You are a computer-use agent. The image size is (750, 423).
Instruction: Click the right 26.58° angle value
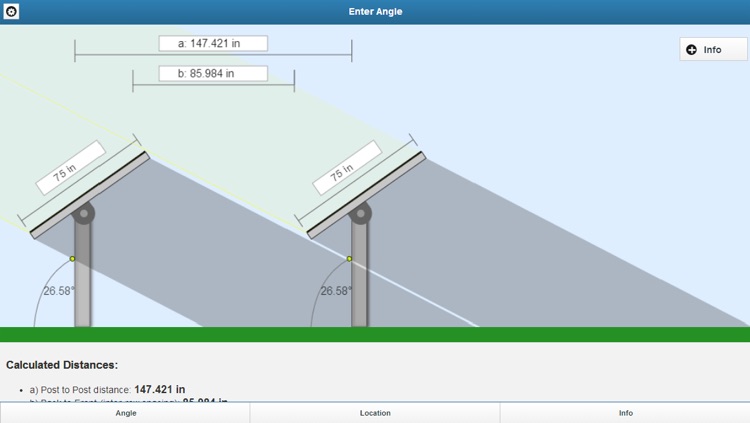point(336,291)
